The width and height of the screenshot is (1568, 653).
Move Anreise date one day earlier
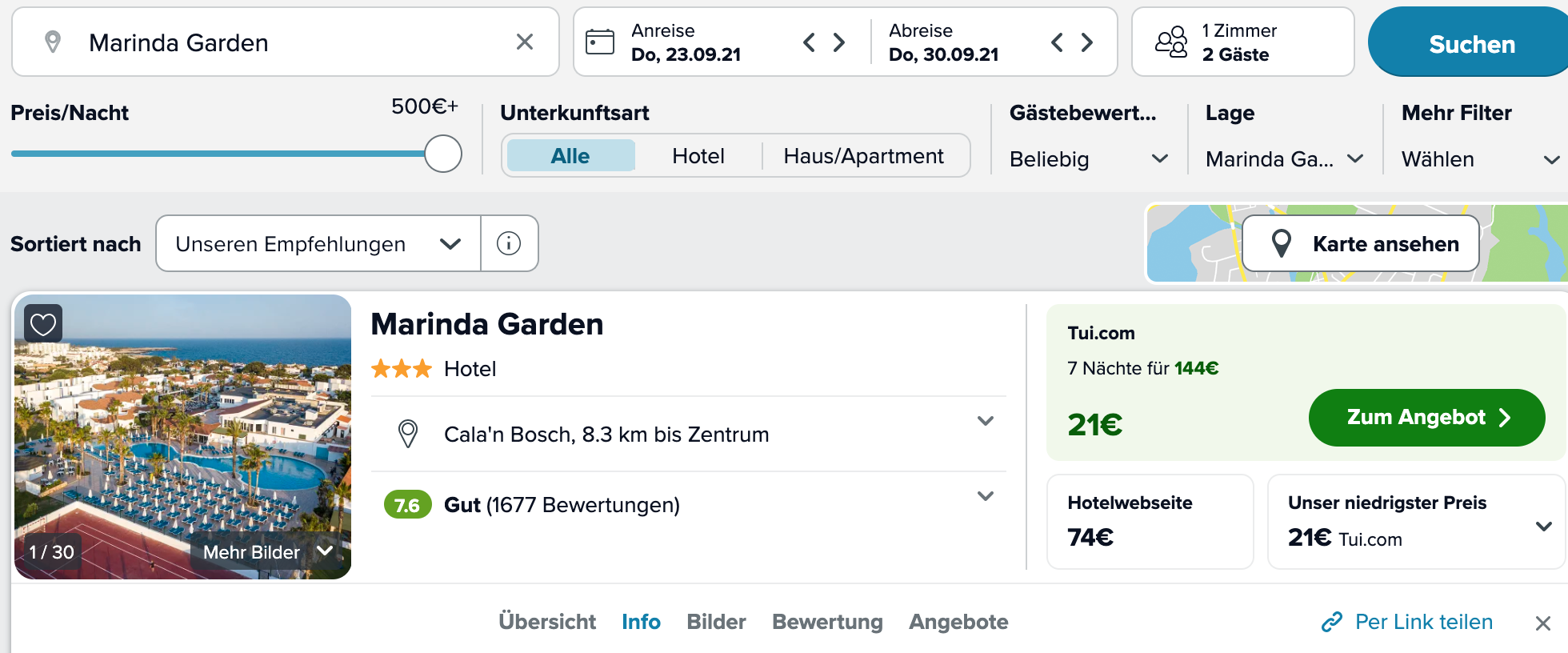point(809,42)
